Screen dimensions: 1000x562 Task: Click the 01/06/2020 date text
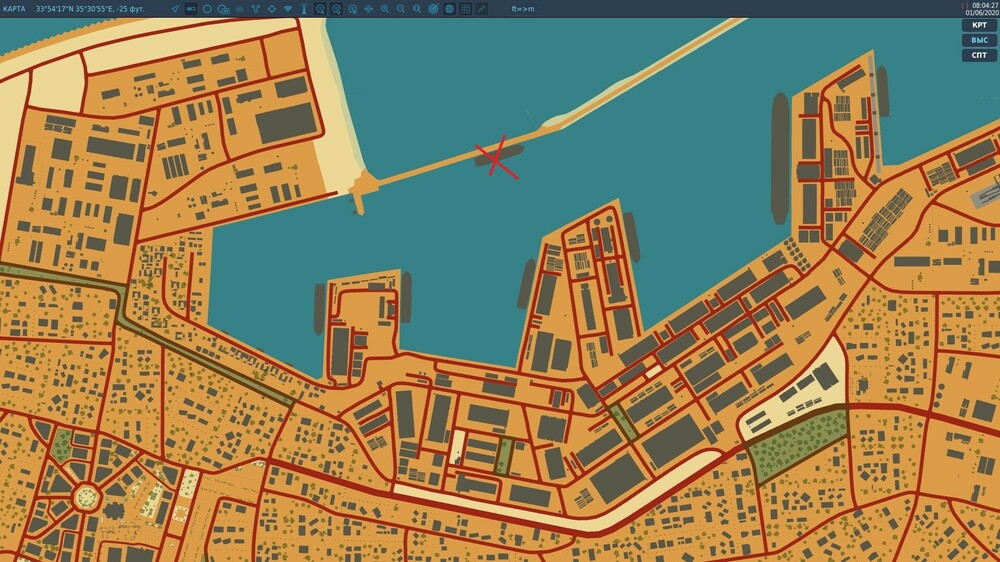click(982, 13)
